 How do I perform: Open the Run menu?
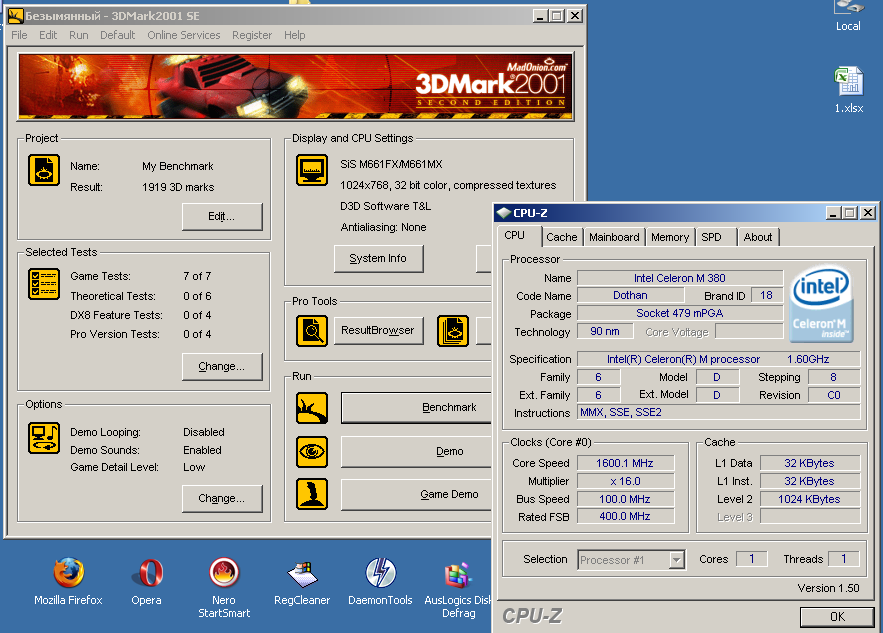79,35
